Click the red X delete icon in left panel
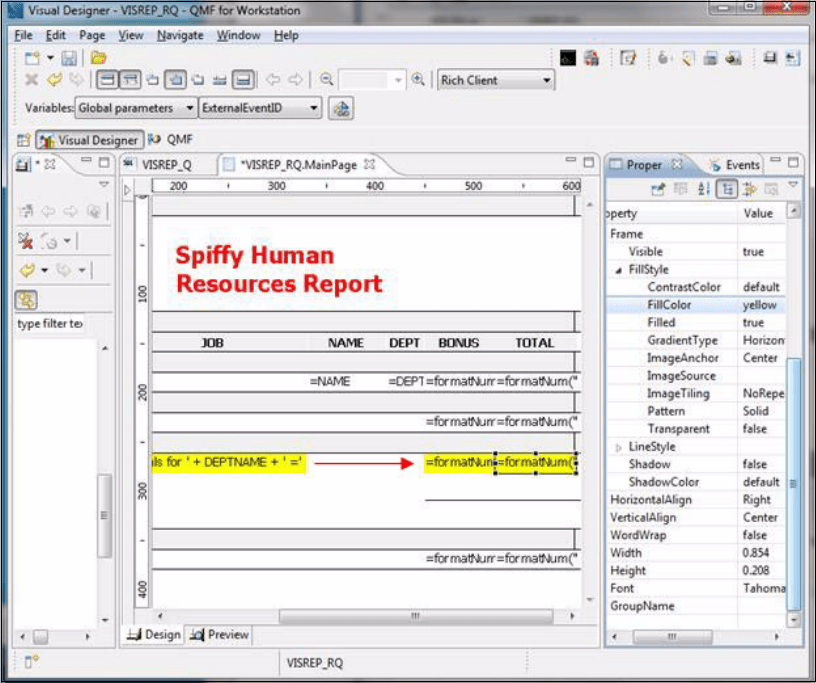The height and width of the screenshot is (683, 816). point(26,241)
